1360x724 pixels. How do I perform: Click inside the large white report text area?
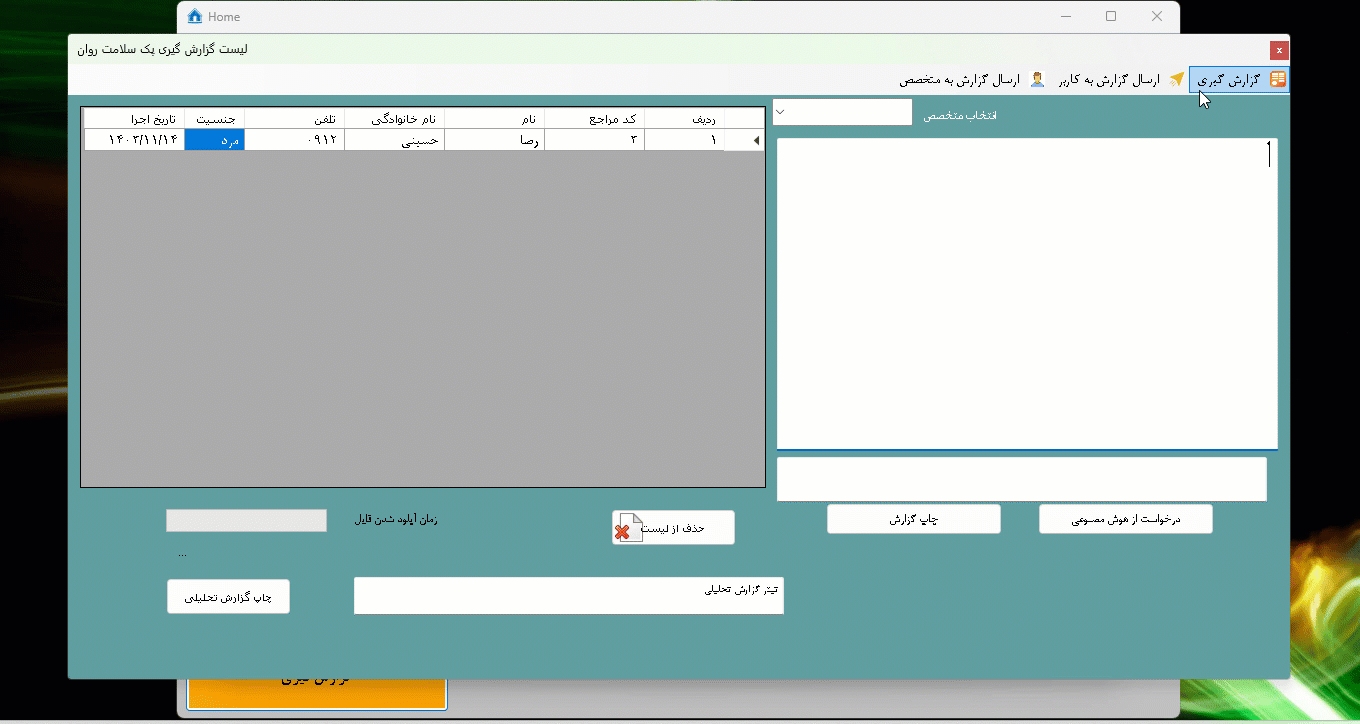(1027, 293)
